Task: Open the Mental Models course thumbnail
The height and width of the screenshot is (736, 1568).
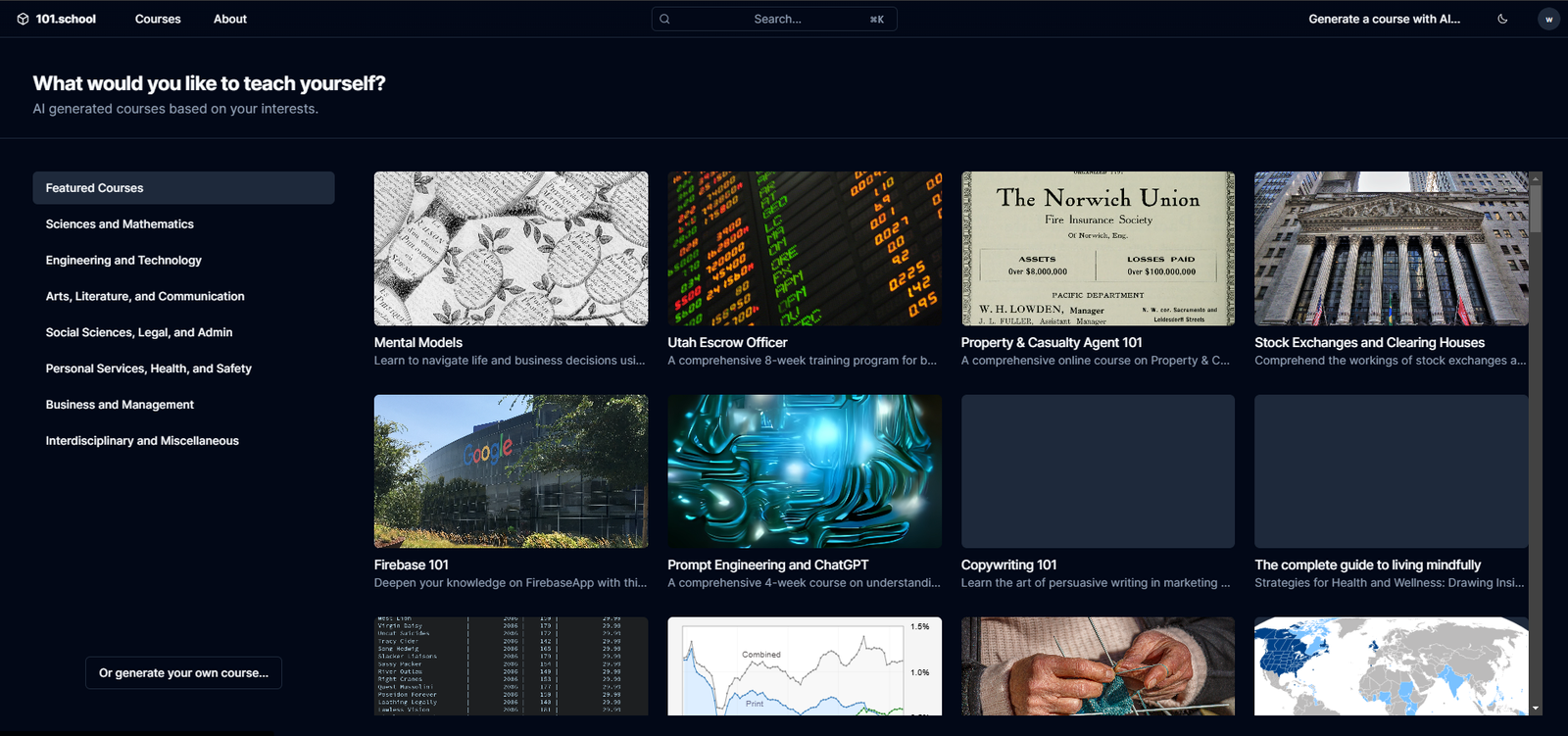Action: (x=511, y=249)
